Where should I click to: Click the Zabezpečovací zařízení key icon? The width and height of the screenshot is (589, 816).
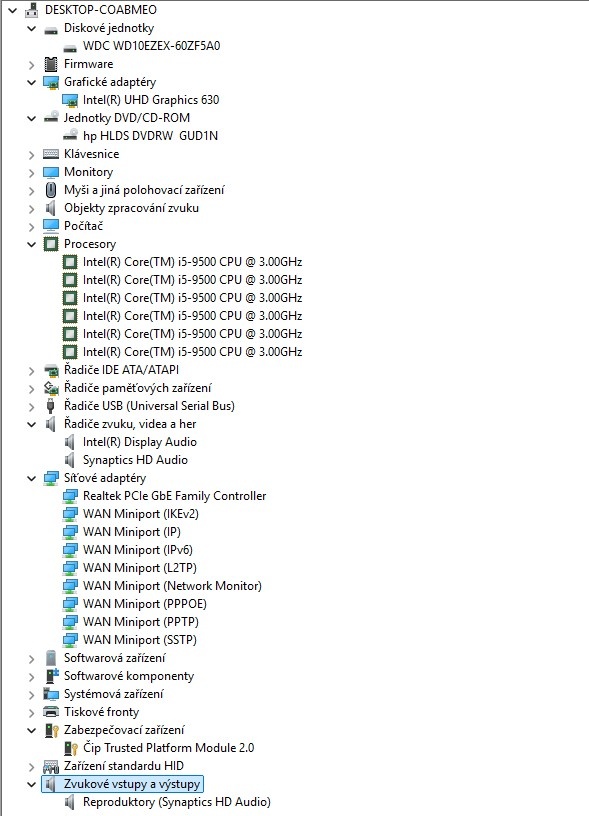pos(52,730)
